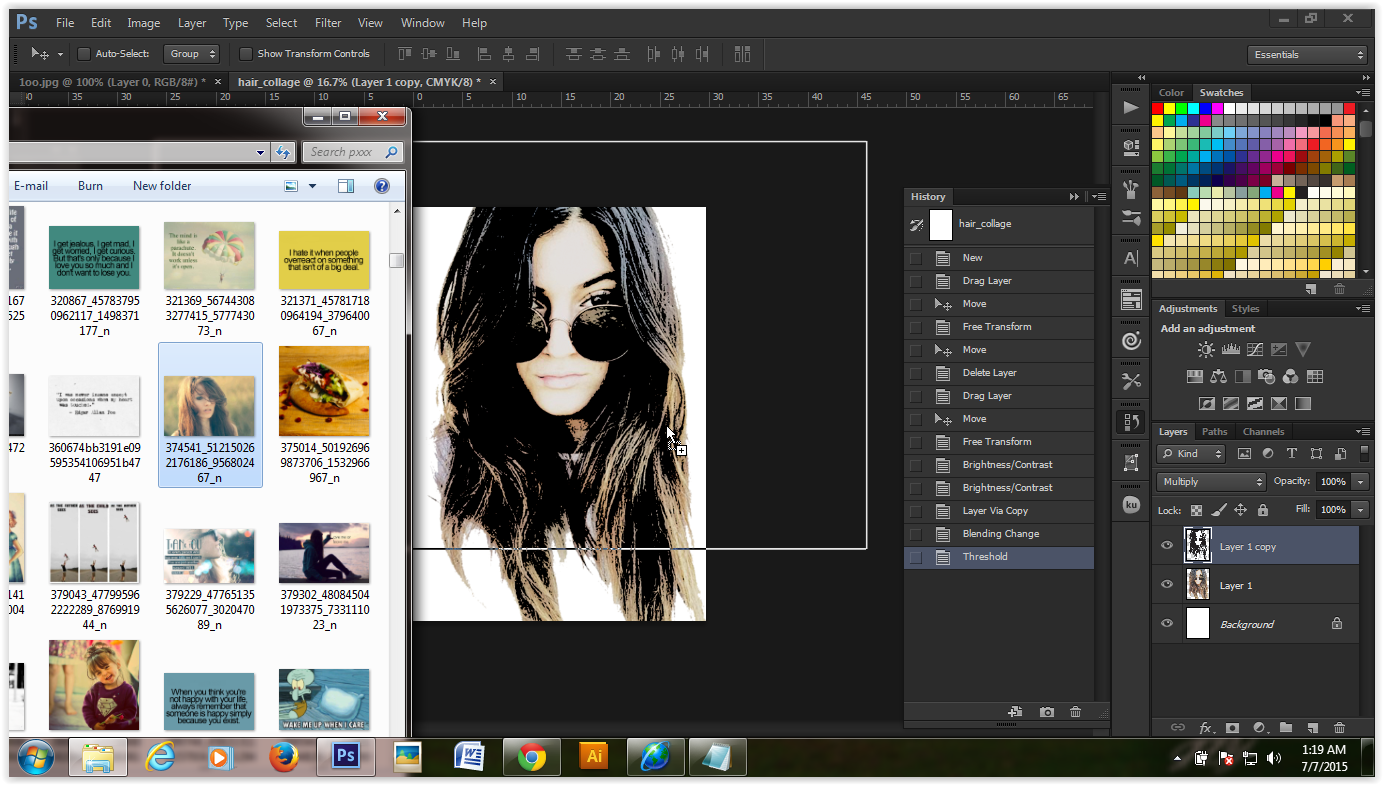Delete the selected layer with trash icon

point(1339,727)
